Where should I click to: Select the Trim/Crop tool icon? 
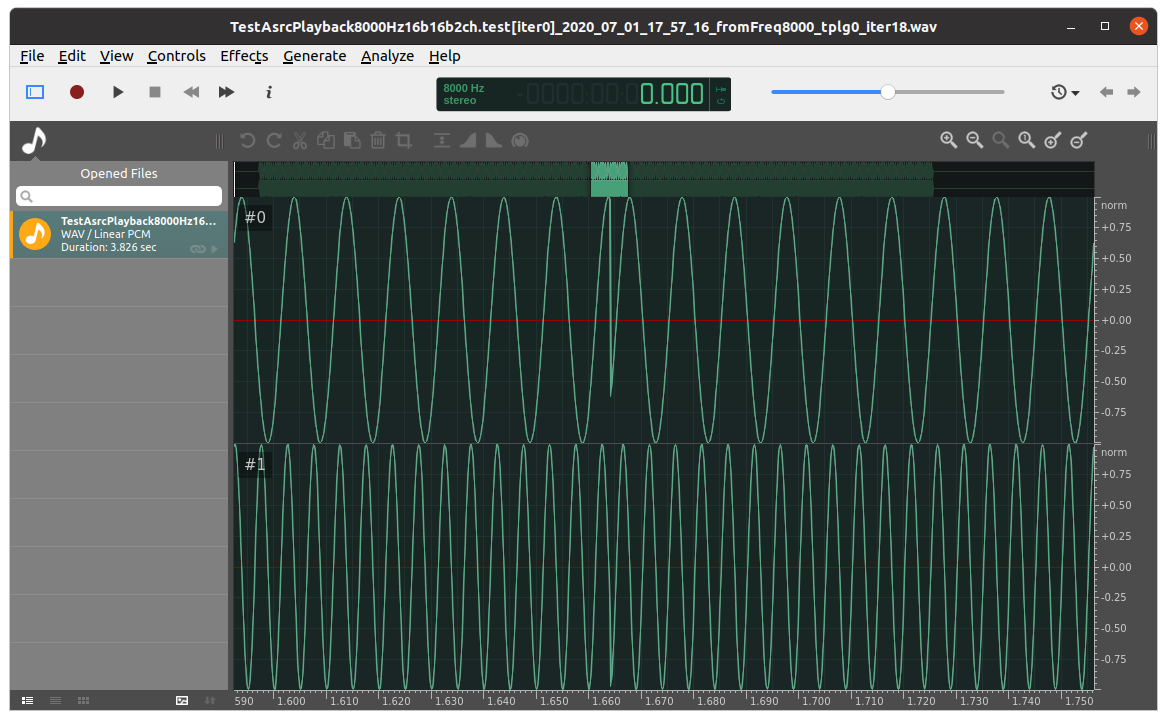[x=403, y=140]
